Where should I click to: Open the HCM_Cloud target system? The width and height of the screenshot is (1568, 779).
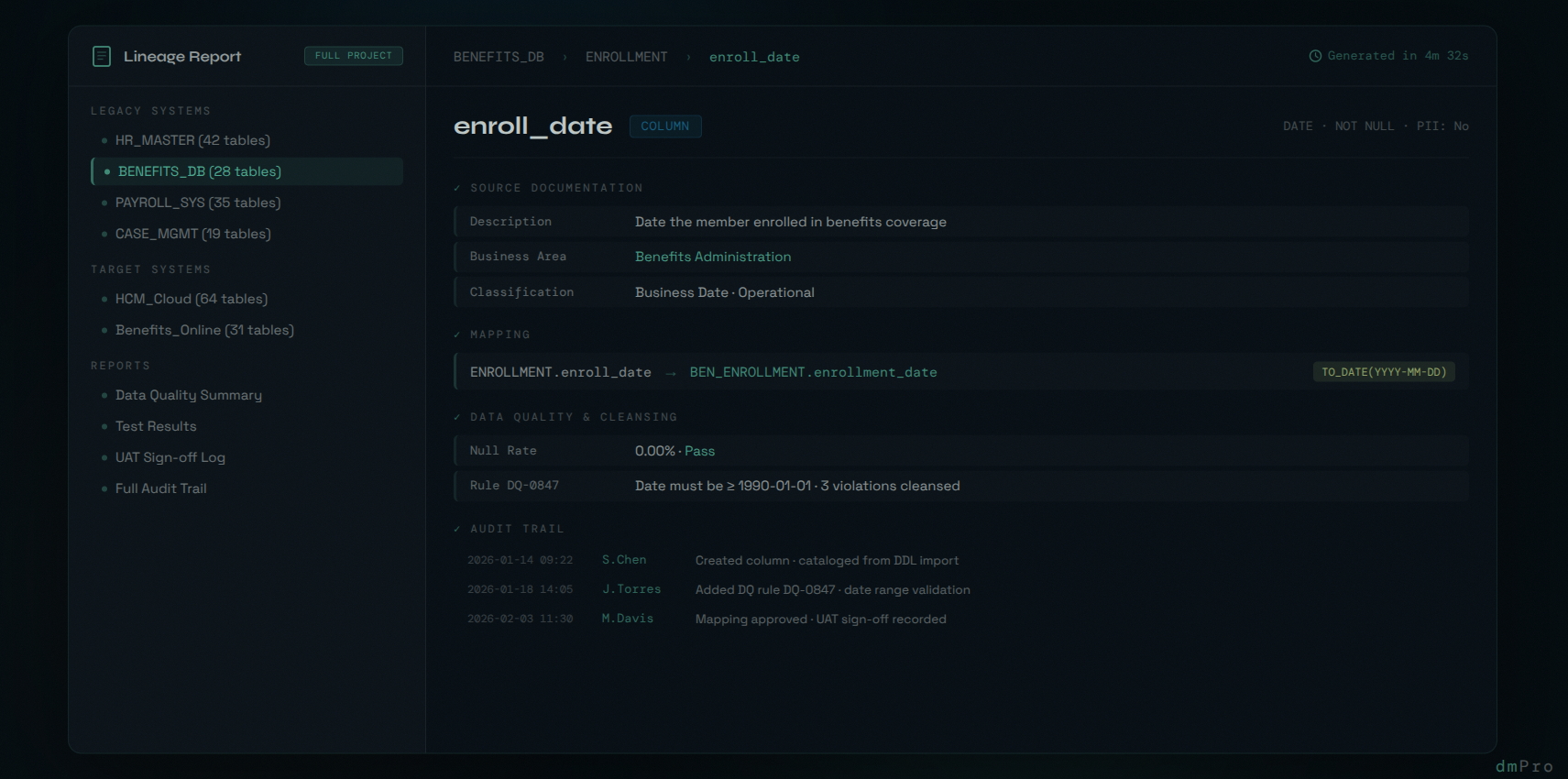point(191,299)
